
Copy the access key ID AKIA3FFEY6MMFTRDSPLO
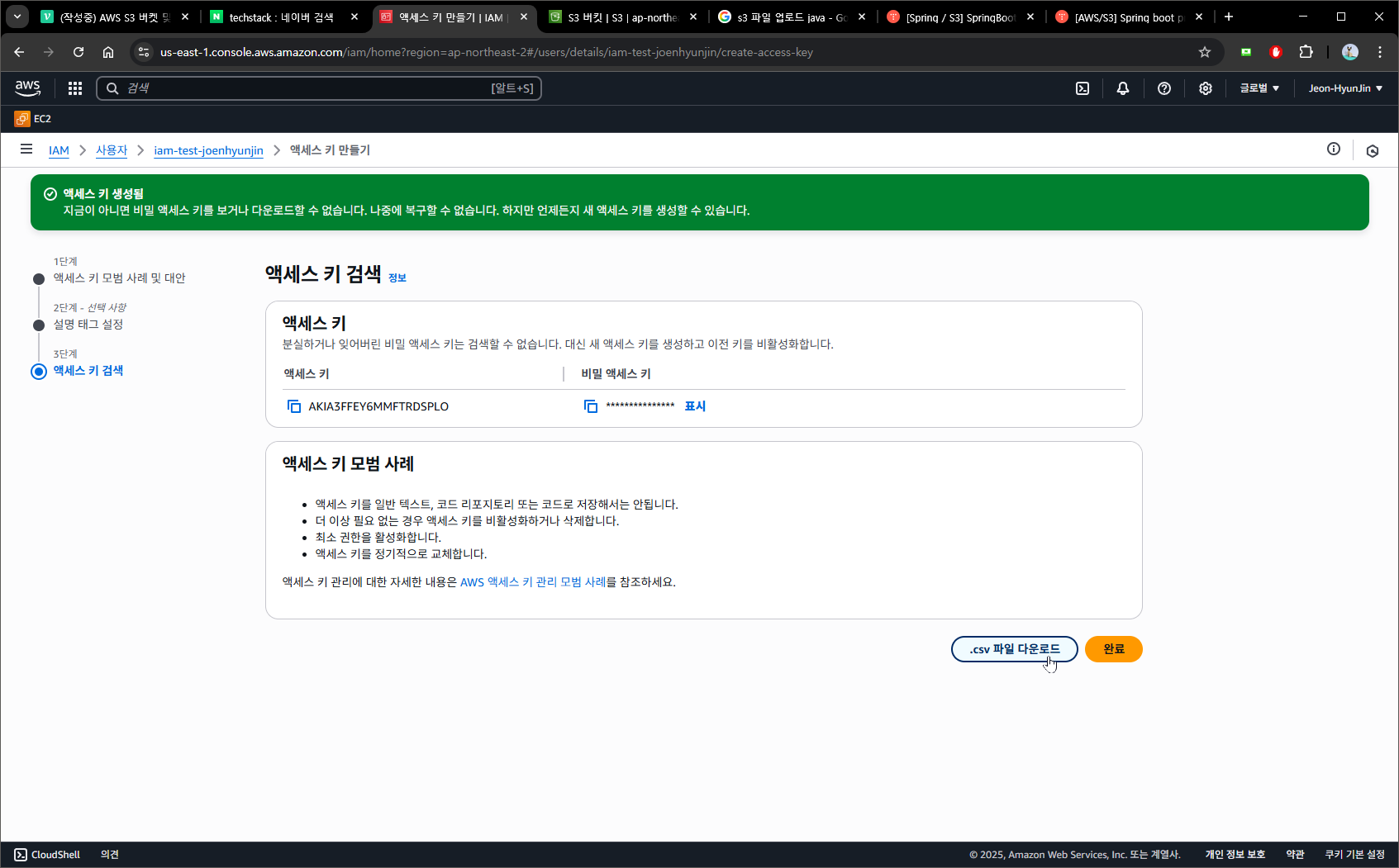pyautogui.click(x=293, y=406)
